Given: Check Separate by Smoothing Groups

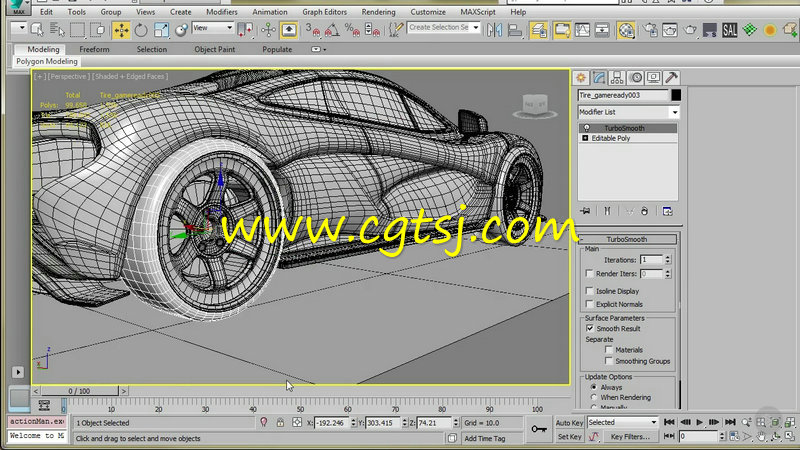Looking at the screenshot, I should tap(609, 361).
